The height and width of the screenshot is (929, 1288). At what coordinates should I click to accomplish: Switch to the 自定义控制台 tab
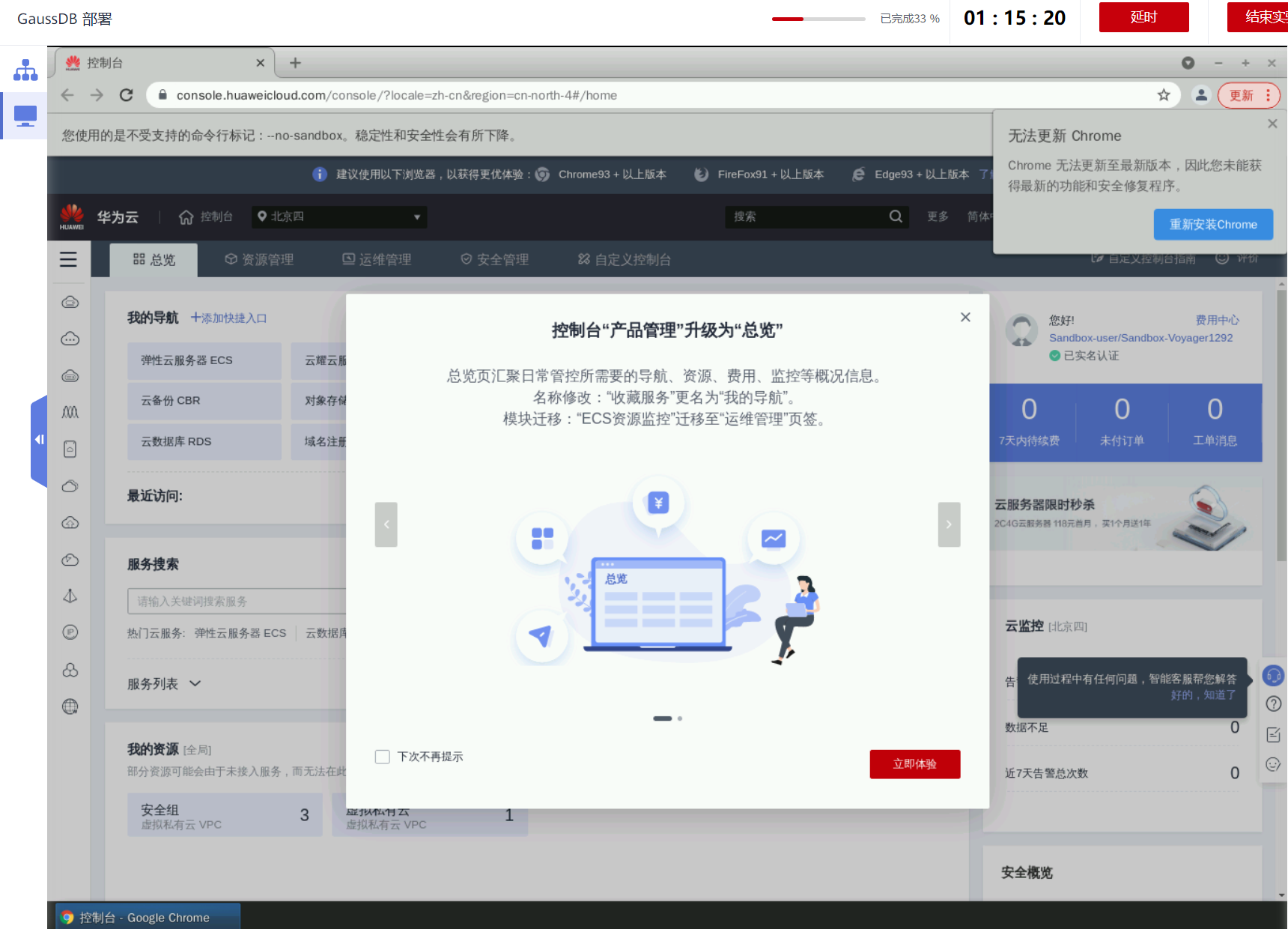click(624, 259)
